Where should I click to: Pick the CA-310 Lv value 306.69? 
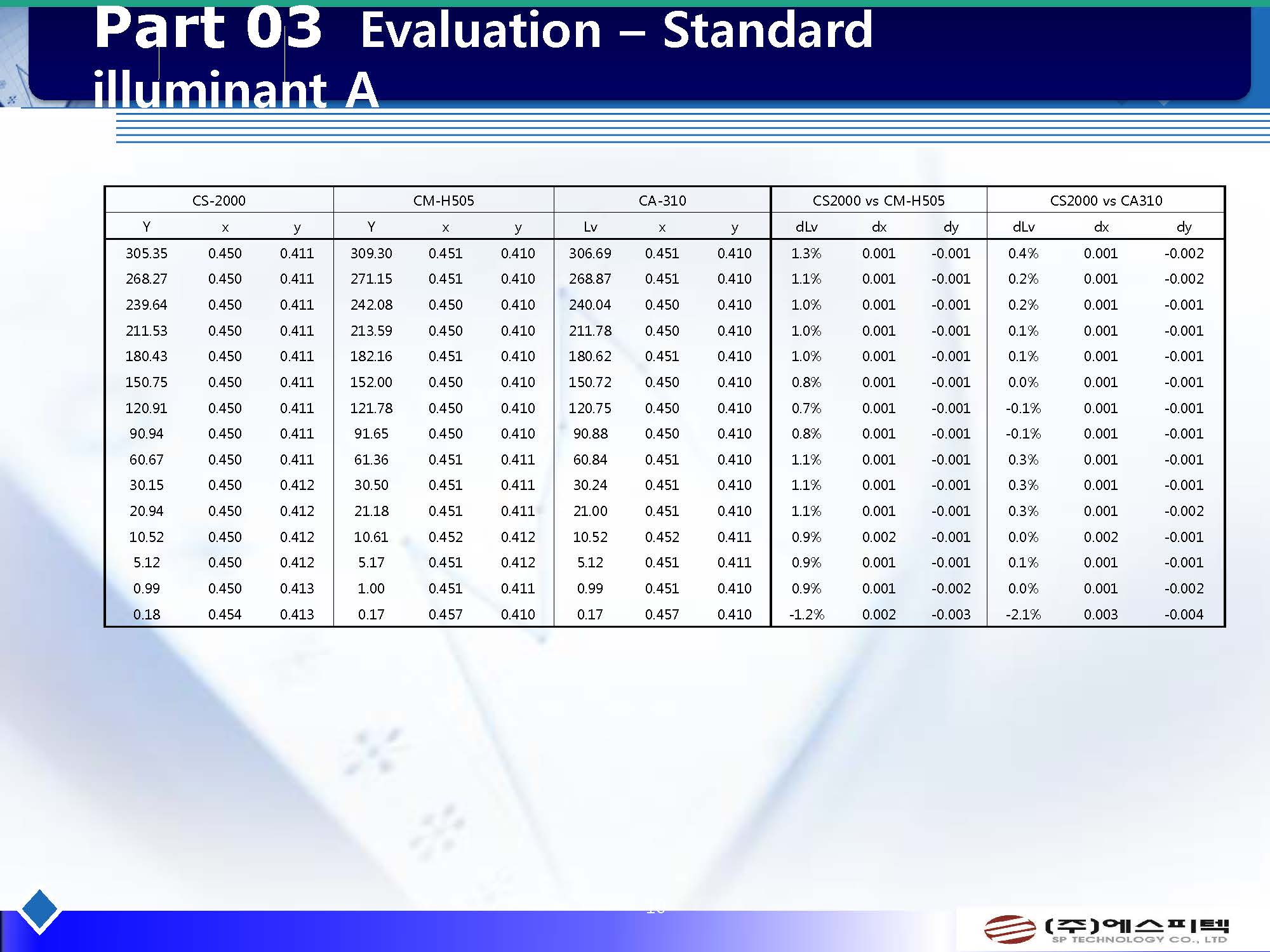point(590,253)
